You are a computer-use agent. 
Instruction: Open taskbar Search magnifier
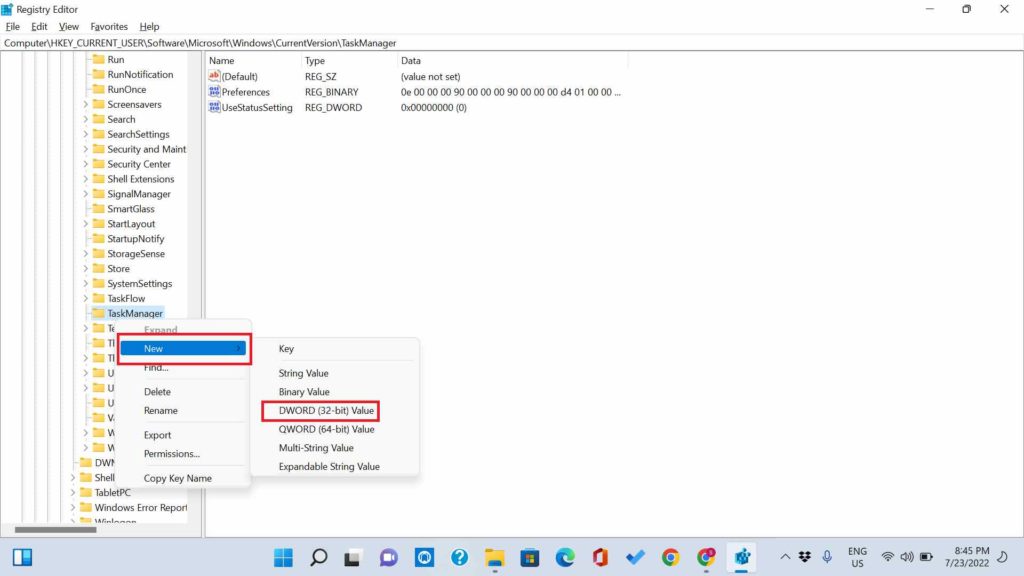(x=319, y=557)
